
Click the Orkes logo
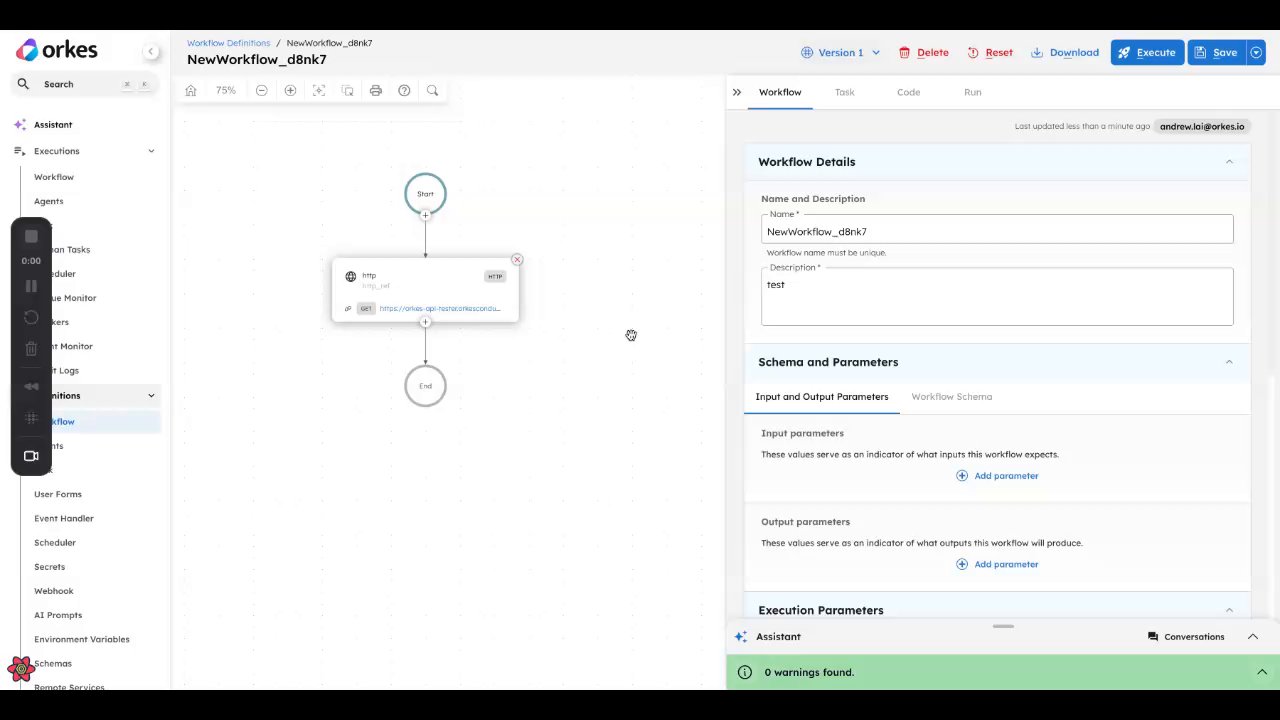(x=57, y=50)
